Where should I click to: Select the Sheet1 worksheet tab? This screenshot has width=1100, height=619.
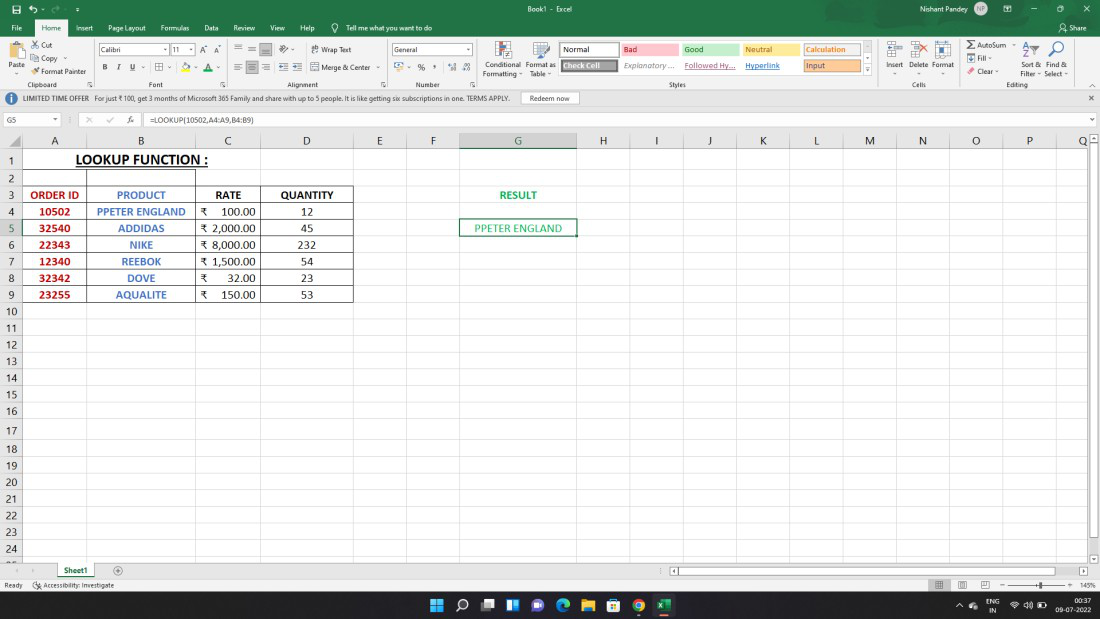click(75, 571)
